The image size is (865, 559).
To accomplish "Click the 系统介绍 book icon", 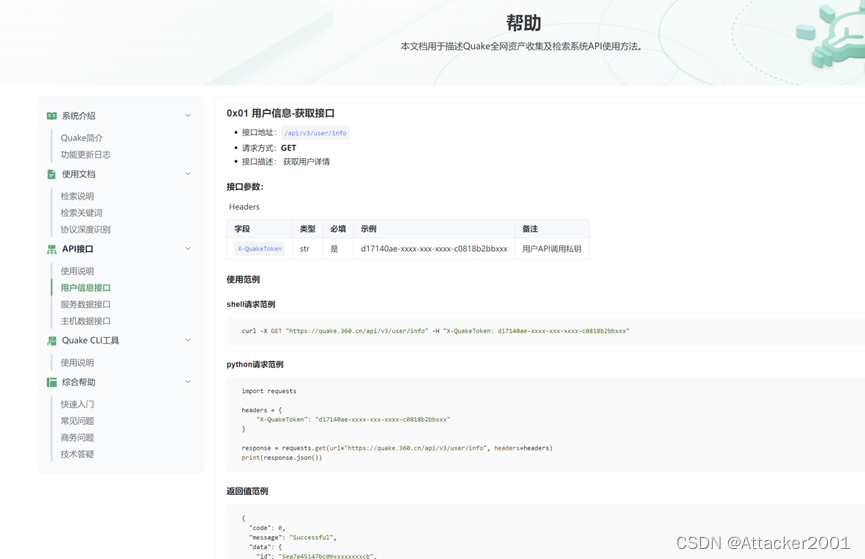I will [x=52, y=116].
